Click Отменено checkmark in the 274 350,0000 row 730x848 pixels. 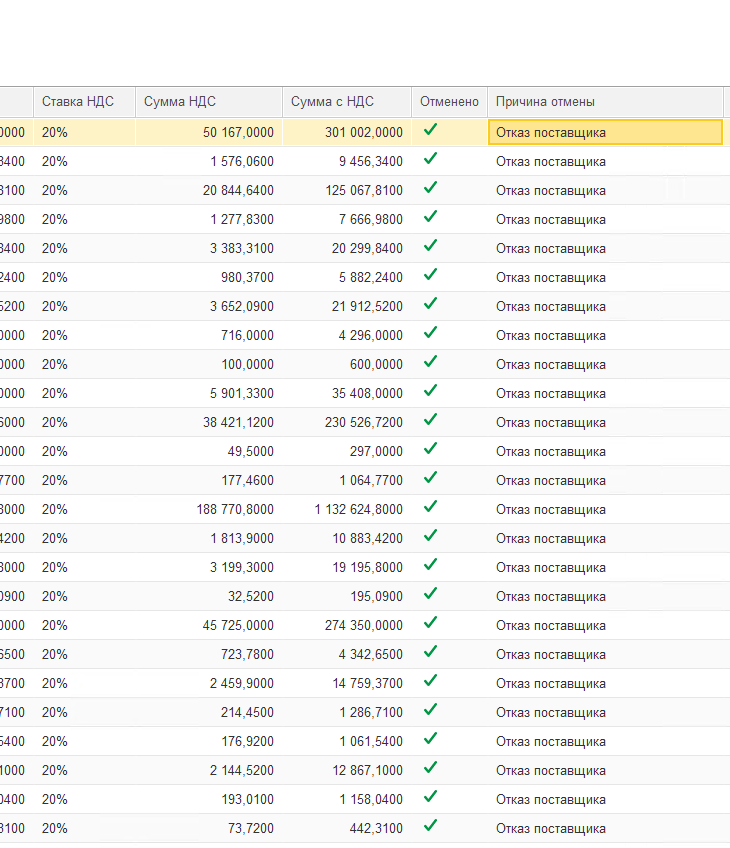coord(431,623)
